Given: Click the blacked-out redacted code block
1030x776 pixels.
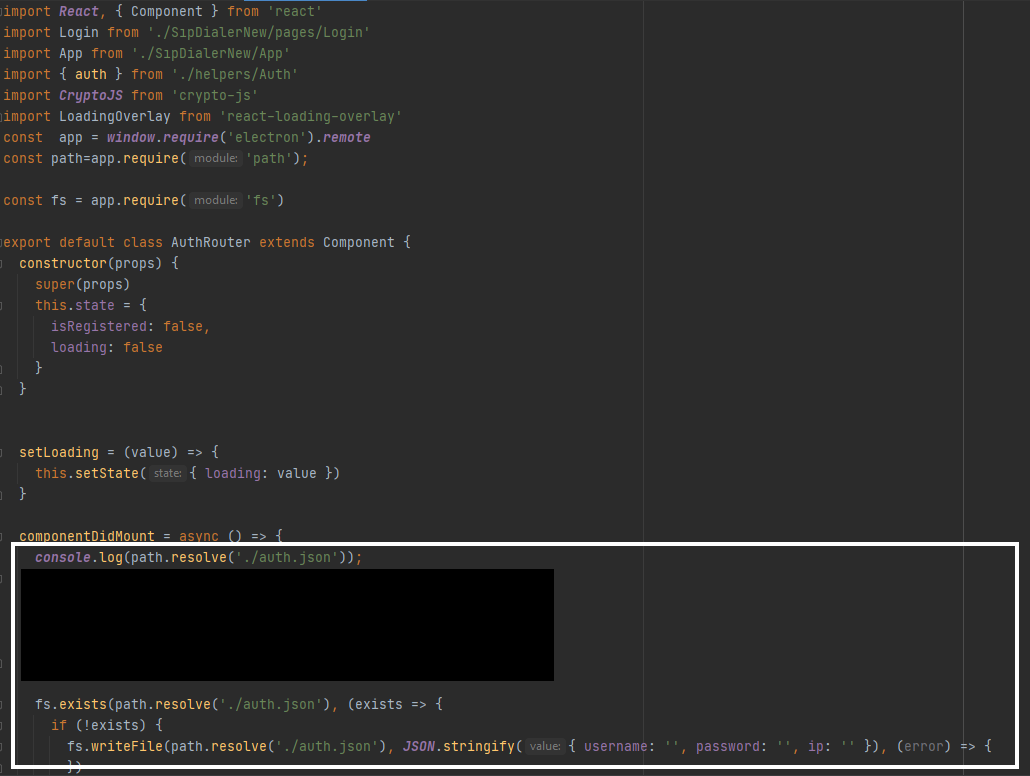Looking at the screenshot, I should pos(288,625).
